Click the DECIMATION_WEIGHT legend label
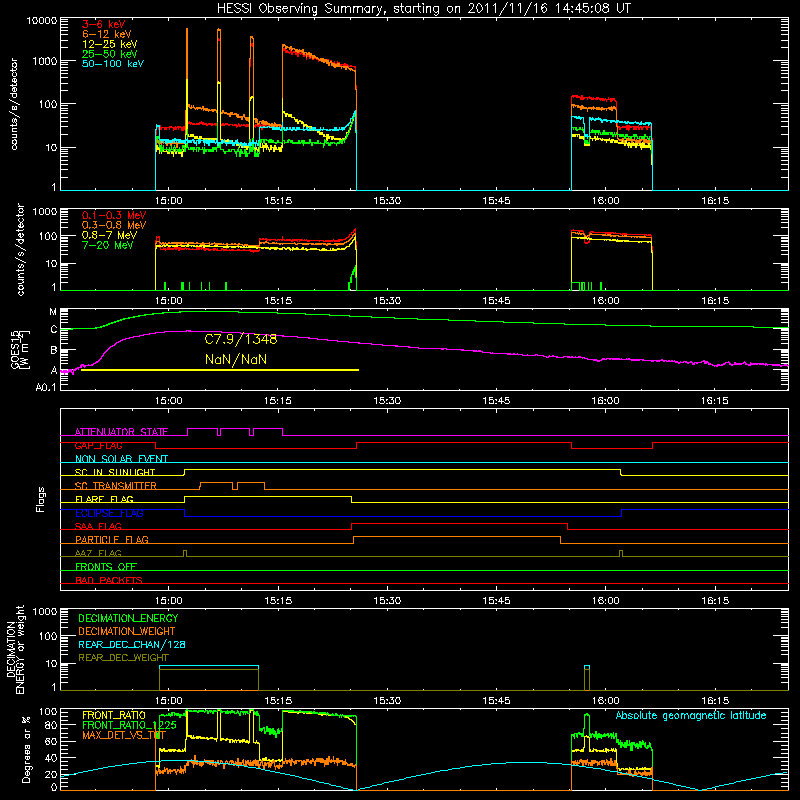The height and width of the screenshot is (800, 800). 127,631
